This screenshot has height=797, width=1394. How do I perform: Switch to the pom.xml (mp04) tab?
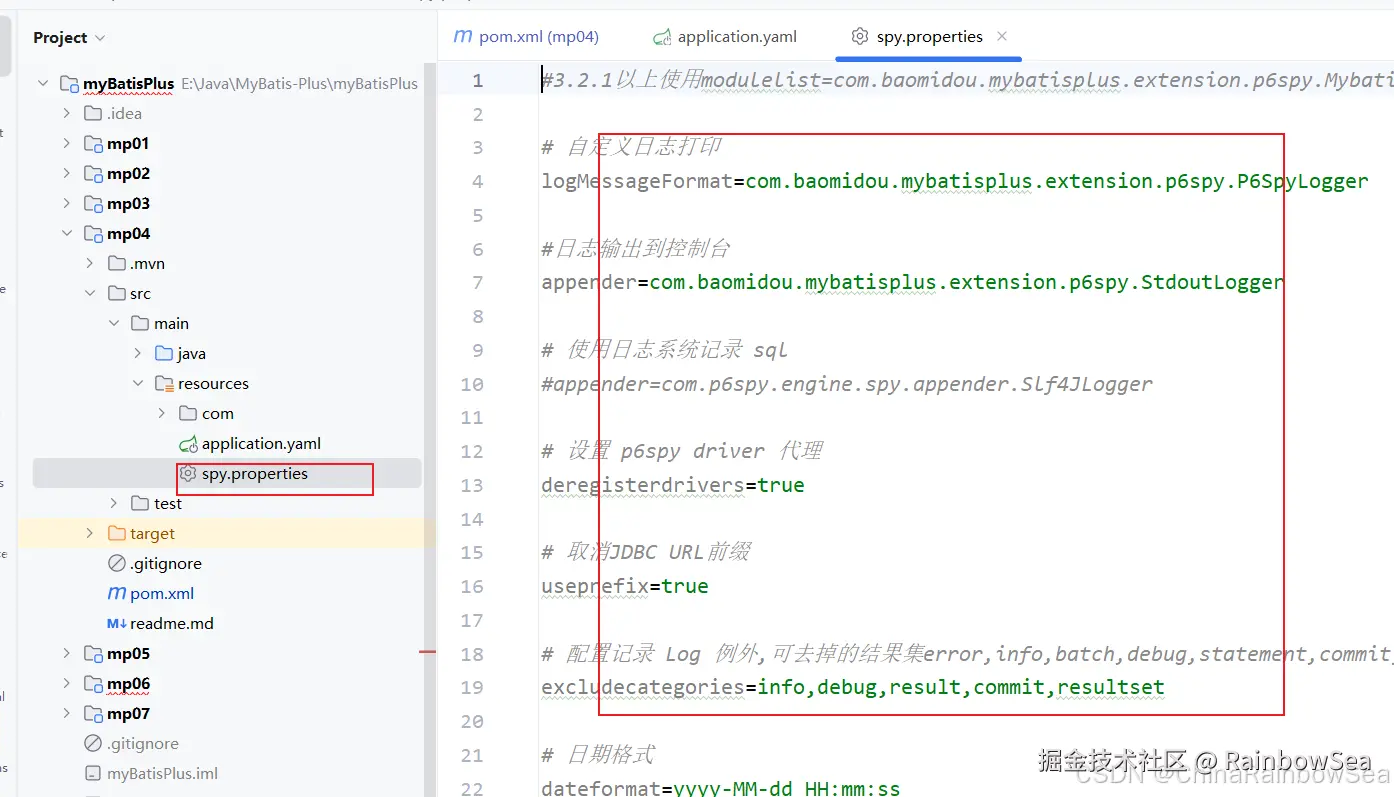pyautogui.click(x=526, y=37)
